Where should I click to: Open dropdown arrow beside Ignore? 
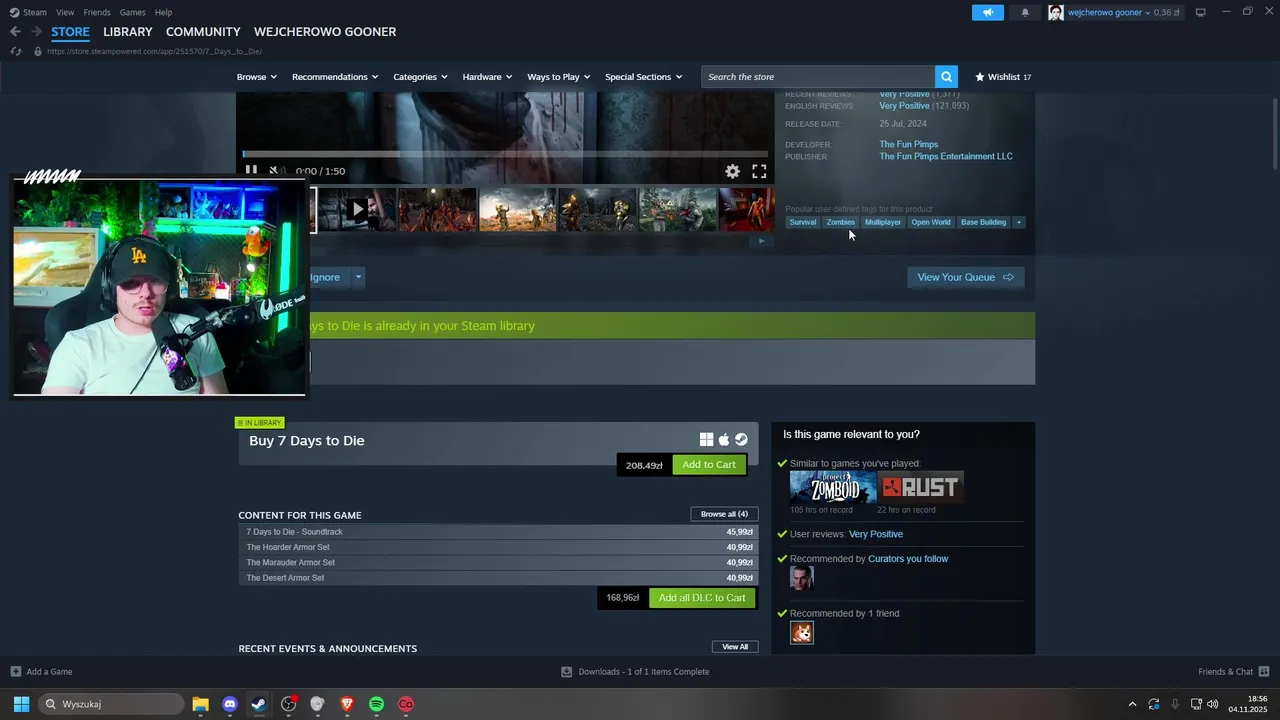(x=358, y=277)
